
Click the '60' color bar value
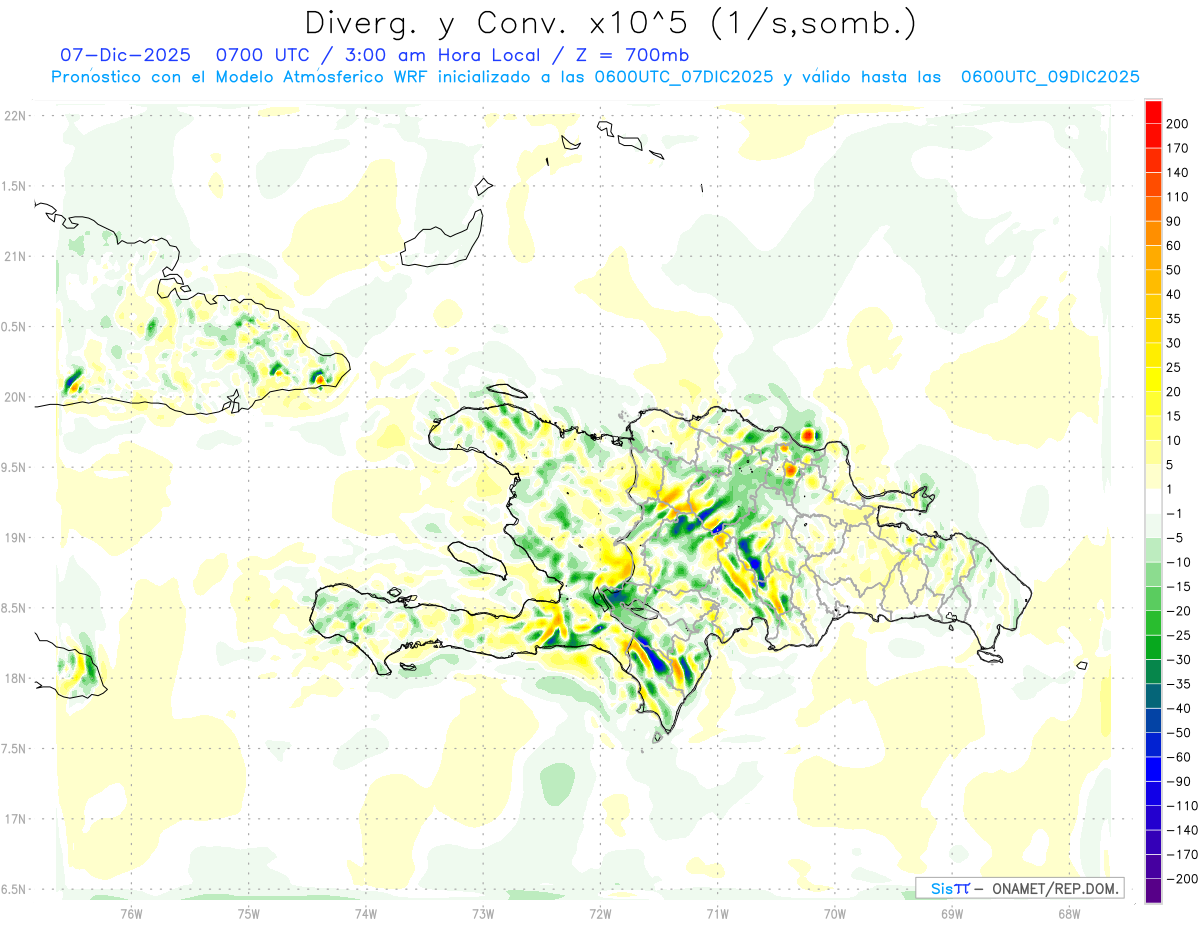1174,246
